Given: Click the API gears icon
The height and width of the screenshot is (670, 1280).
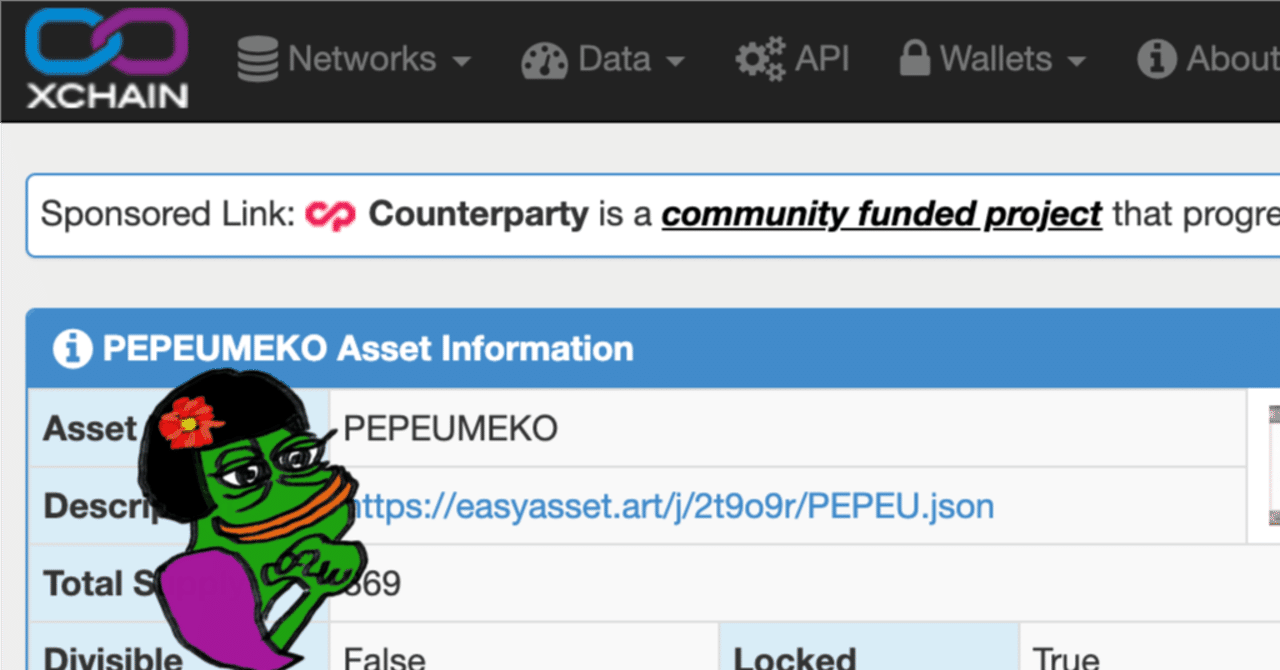Looking at the screenshot, I should pyautogui.click(x=760, y=59).
